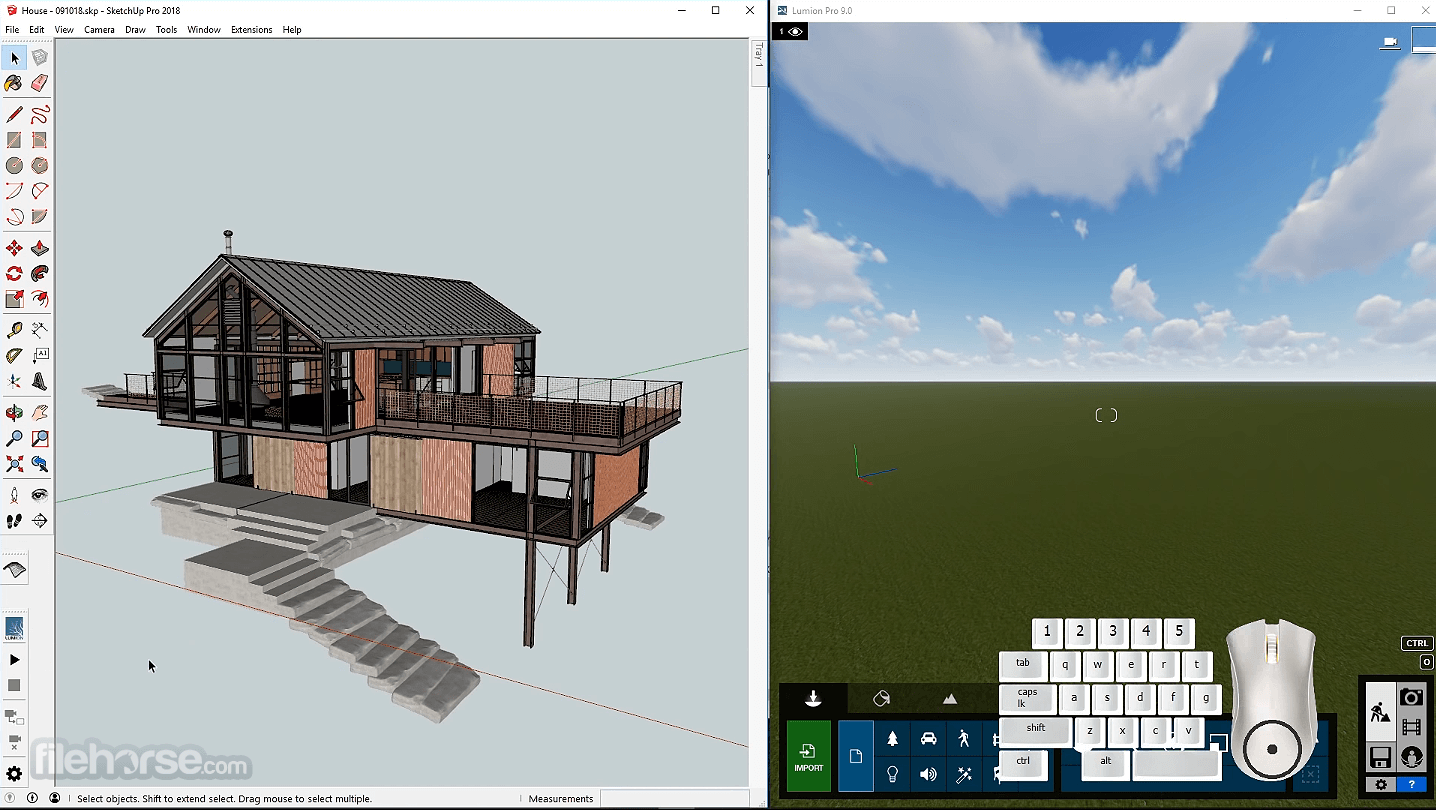Select the Text label tool
Screen dimensions: 1436x810
click(x=40, y=355)
